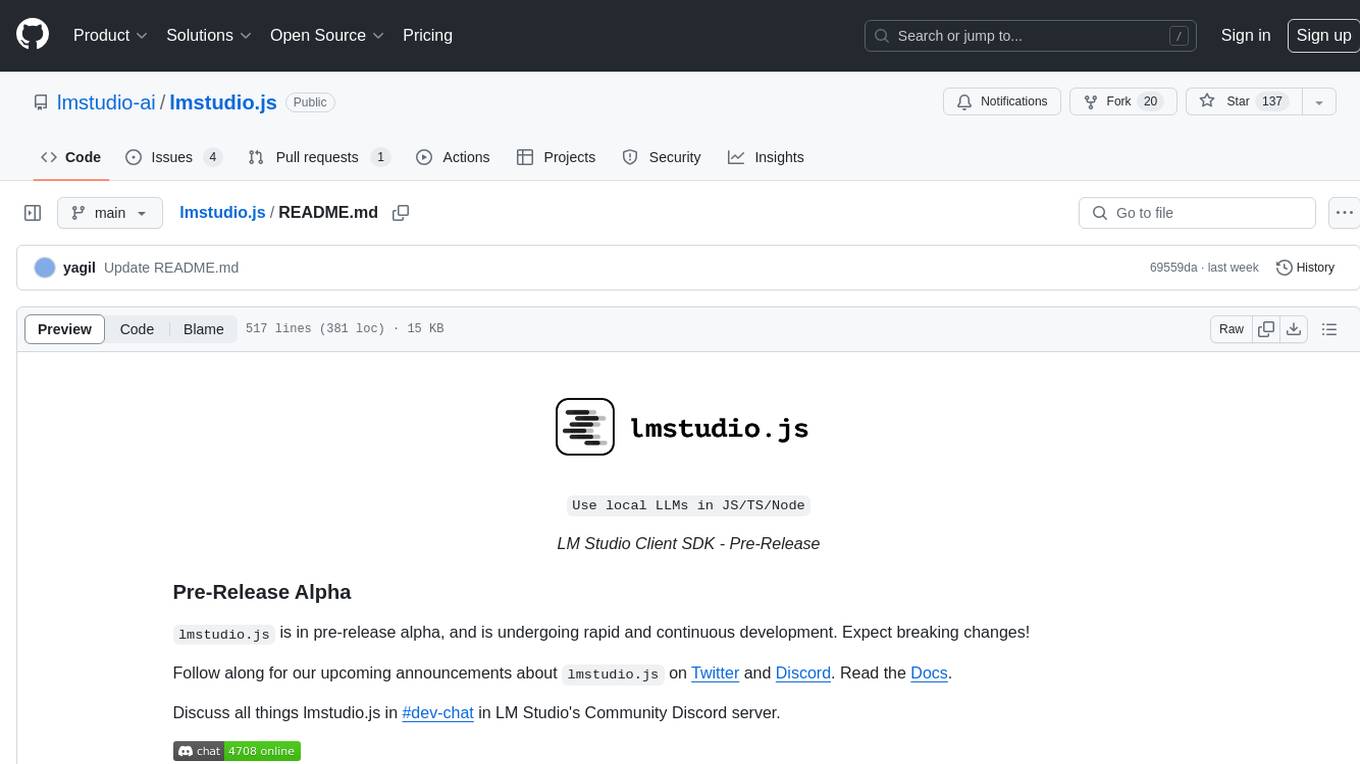Image resolution: width=1360 pixels, height=764 pixels.
Task: Select the Blame view
Action: click(203, 329)
